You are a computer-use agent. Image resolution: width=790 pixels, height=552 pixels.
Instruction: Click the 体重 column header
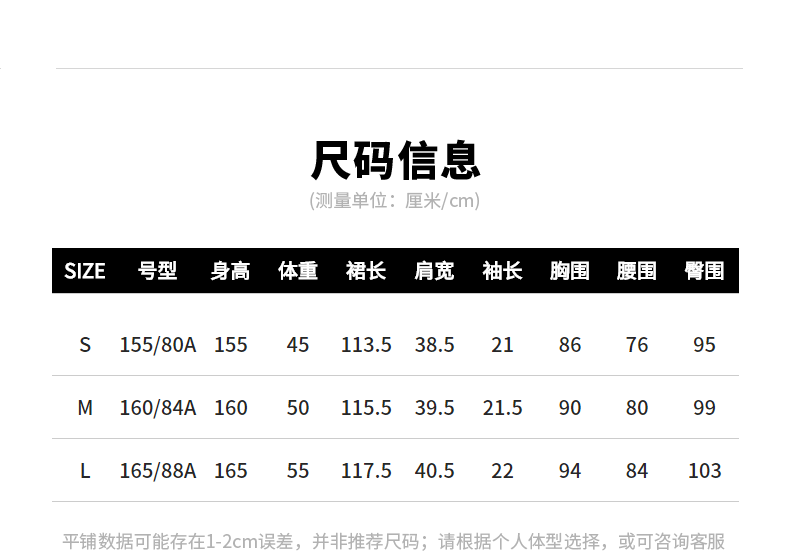298,271
